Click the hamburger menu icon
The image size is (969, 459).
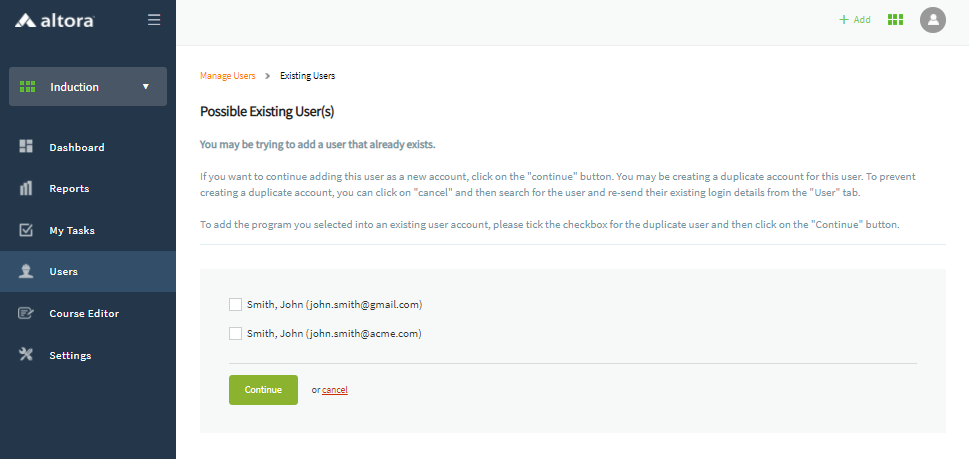click(x=153, y=20)
